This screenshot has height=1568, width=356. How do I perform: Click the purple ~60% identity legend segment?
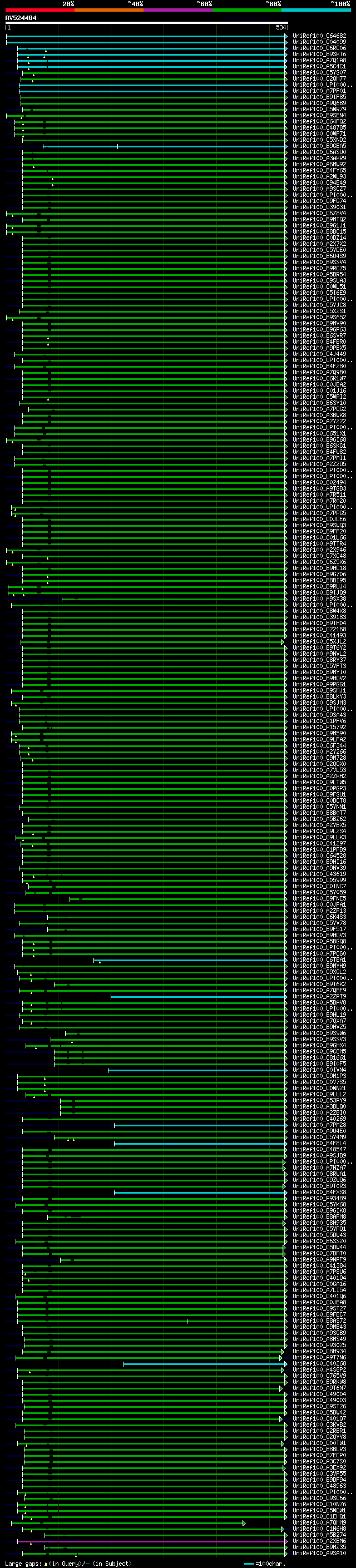[179, 10]
